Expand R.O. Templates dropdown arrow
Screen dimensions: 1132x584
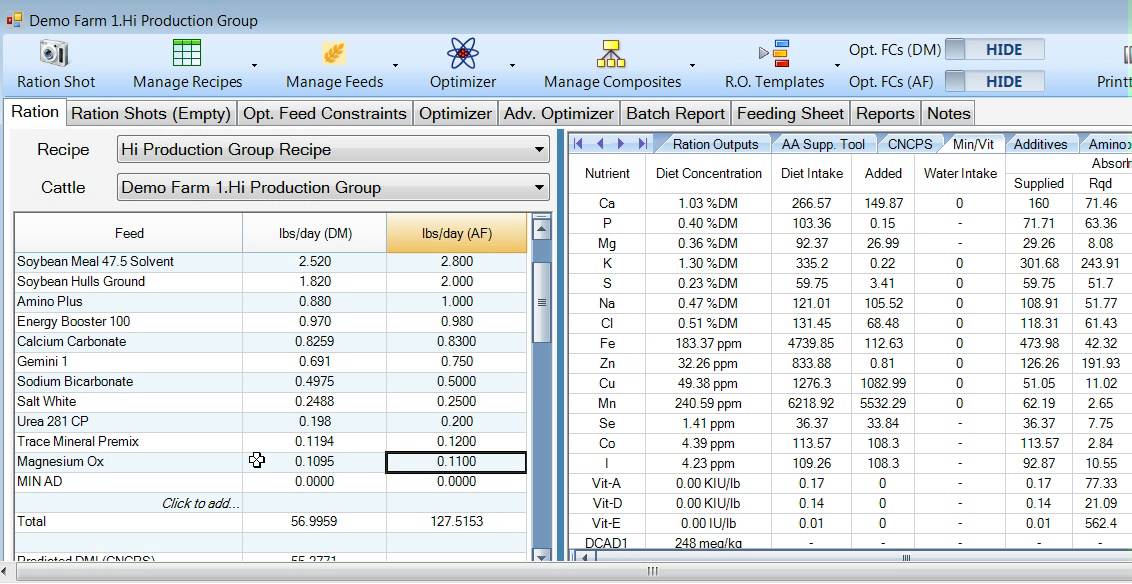837,66
